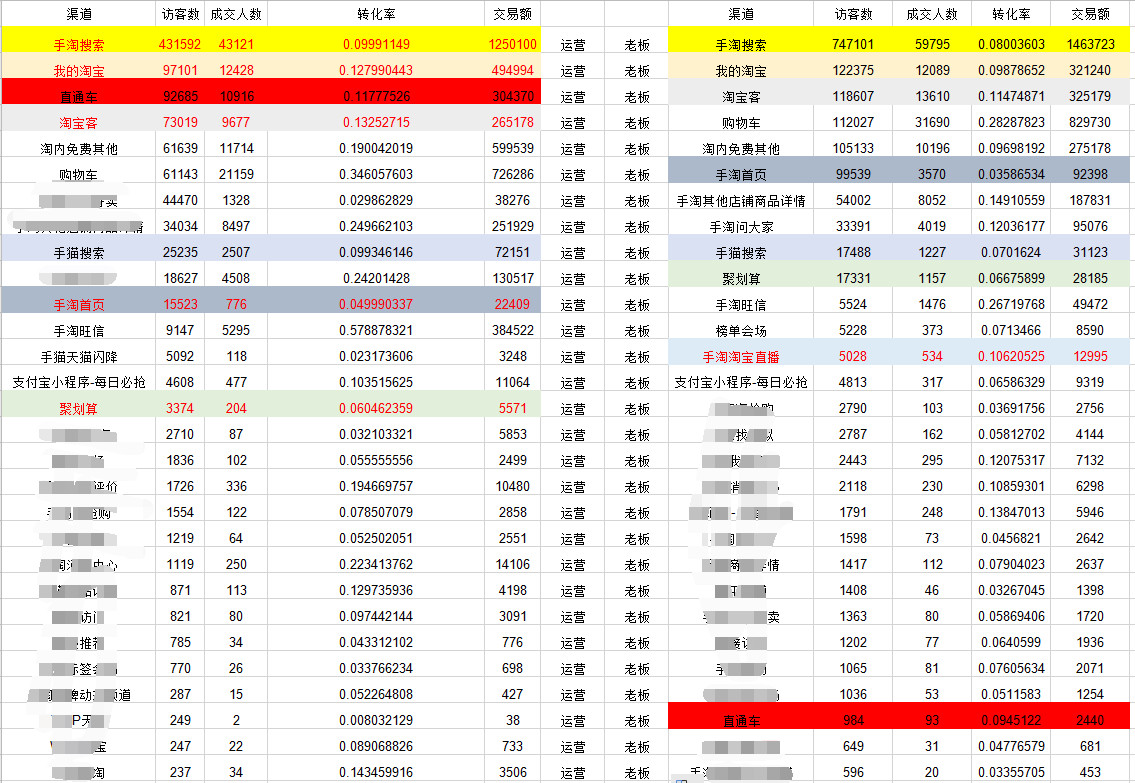
Task: Click the red conversion rate 0.10620525
Action: click(x=1011, y=357)
